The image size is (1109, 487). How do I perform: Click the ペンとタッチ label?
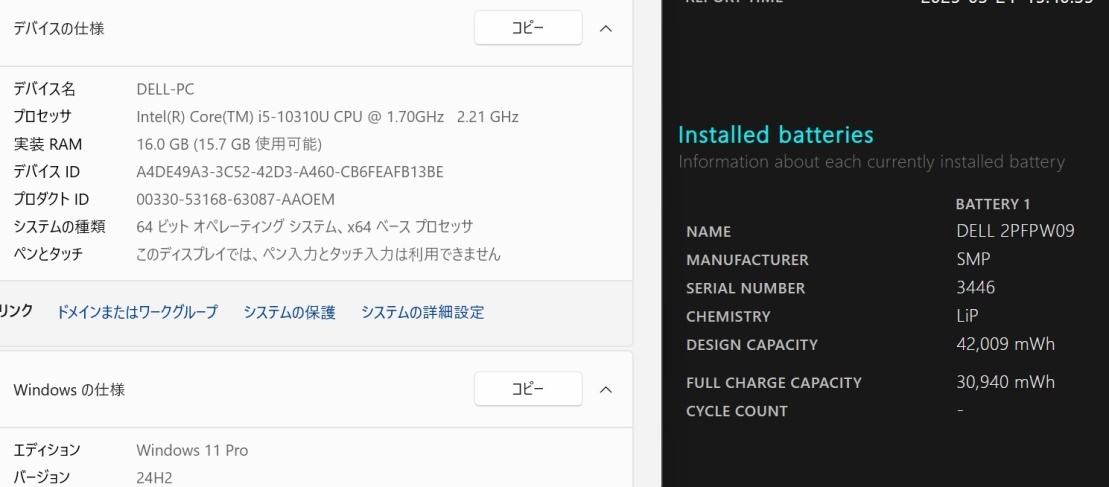[48, 254]
